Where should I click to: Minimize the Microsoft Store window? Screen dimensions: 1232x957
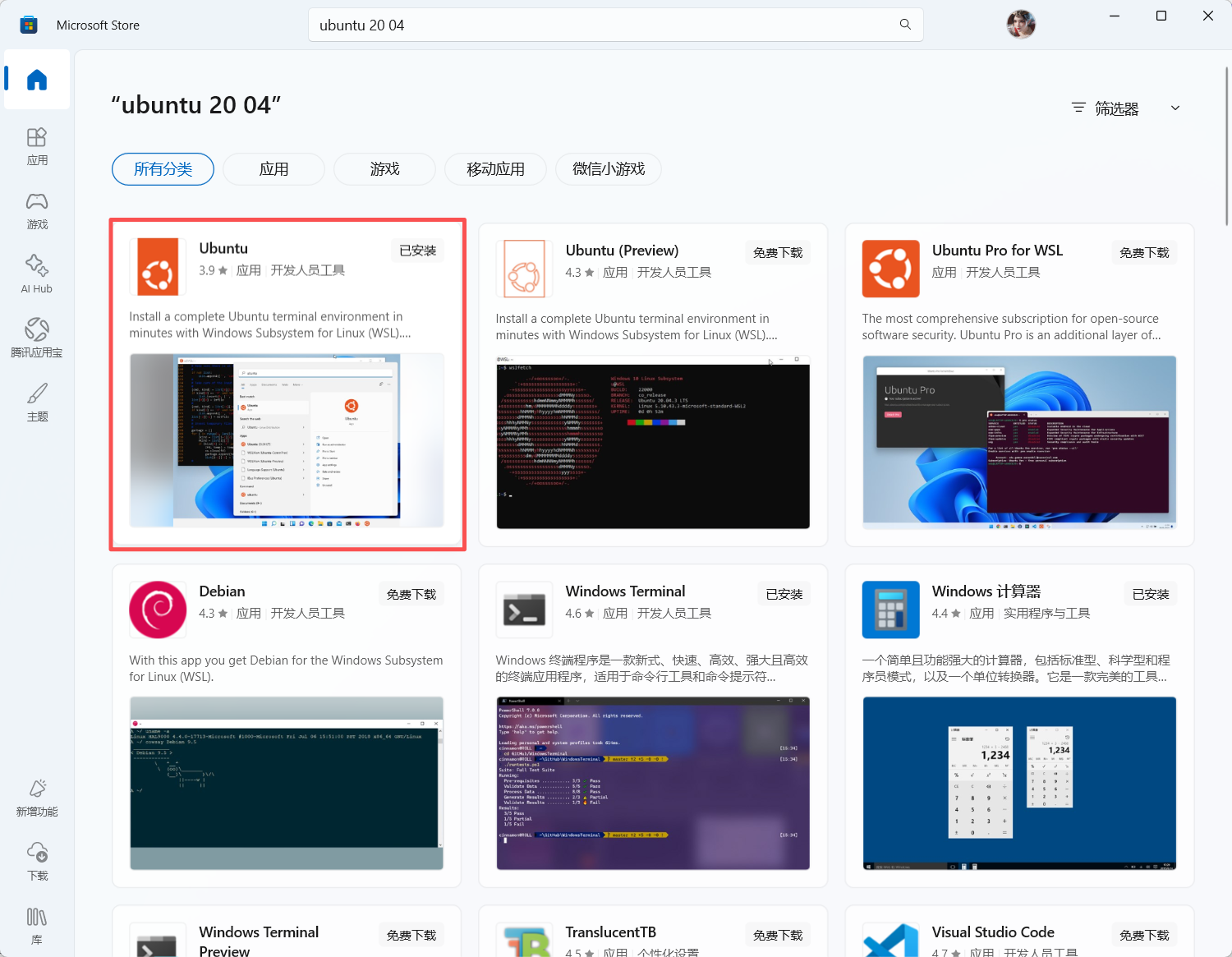coord(1115,16)
